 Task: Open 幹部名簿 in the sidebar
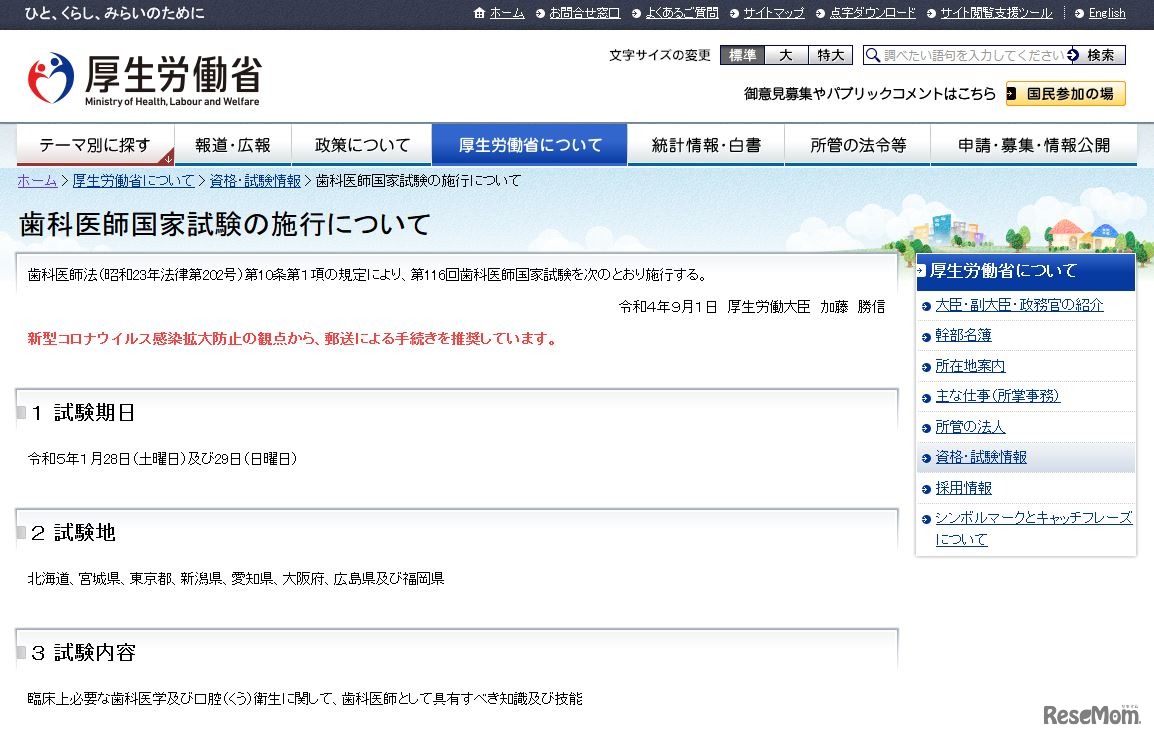pyautogui.click(x=963, y=336)
